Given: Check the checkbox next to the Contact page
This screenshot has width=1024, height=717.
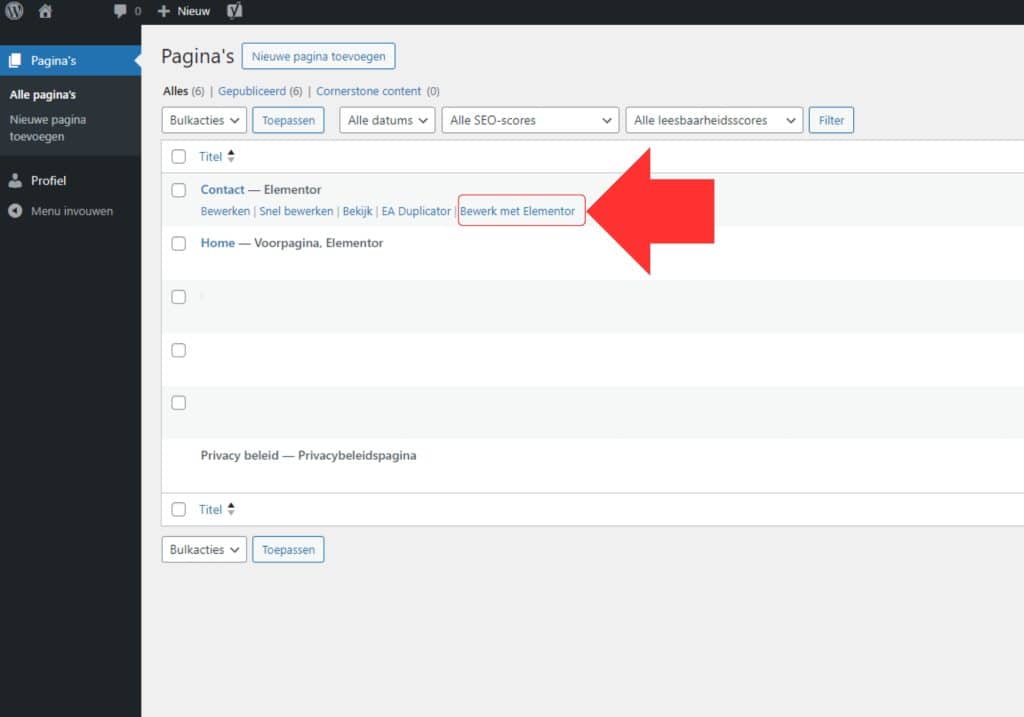Looking at the screenshot, I should [179, 189].
